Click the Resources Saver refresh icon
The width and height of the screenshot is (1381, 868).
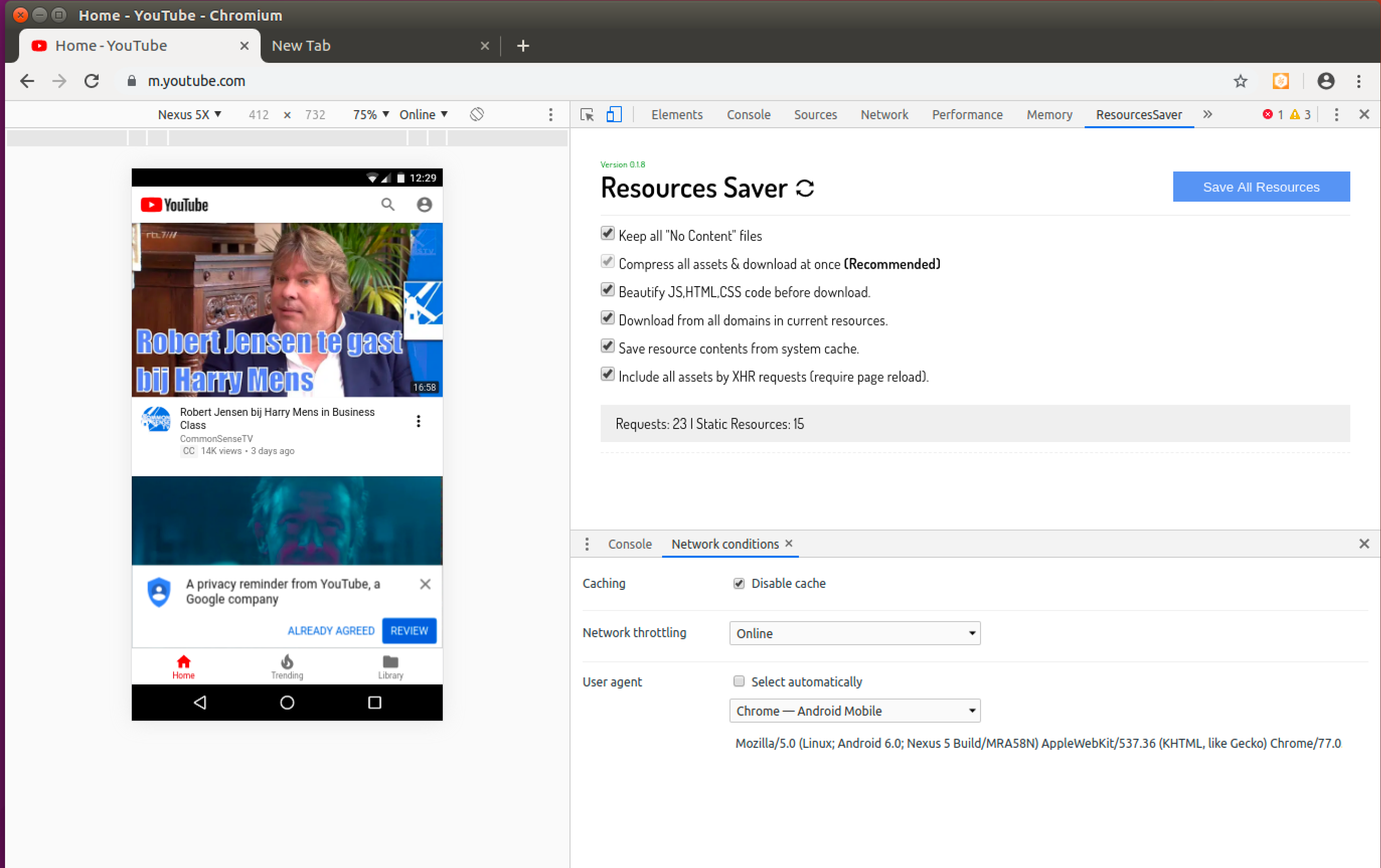pos(805,187)
